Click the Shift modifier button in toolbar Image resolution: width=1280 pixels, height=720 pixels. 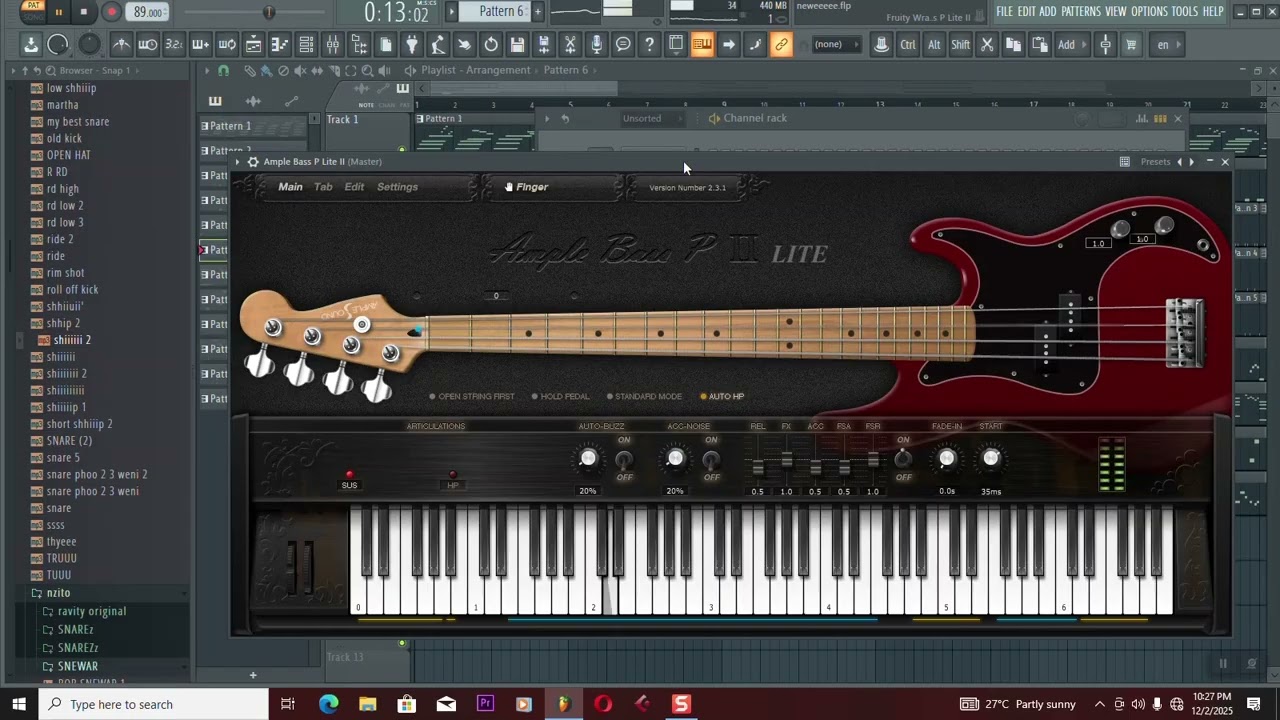point(961,44)
